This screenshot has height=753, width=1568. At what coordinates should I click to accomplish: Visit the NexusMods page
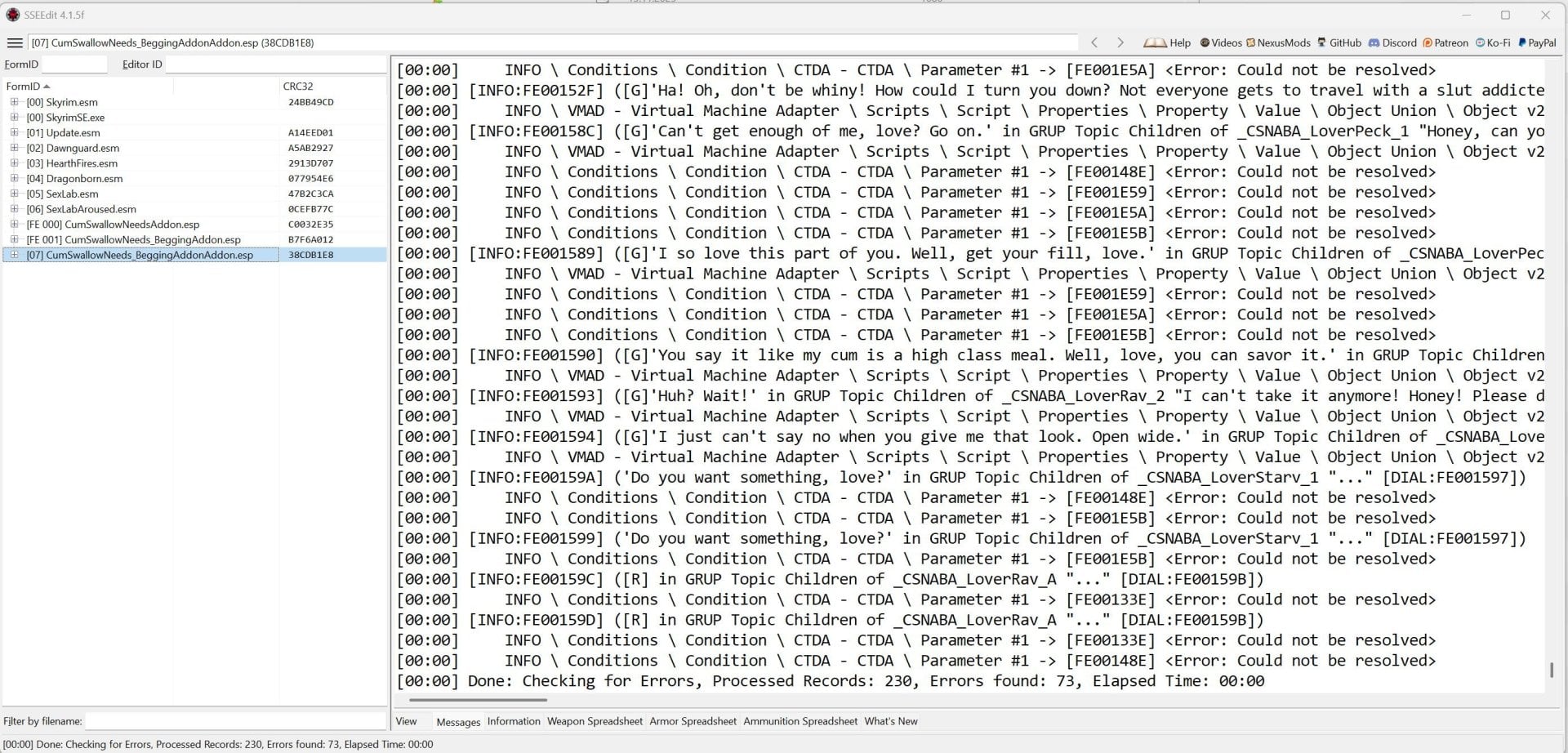[1278, 42]
